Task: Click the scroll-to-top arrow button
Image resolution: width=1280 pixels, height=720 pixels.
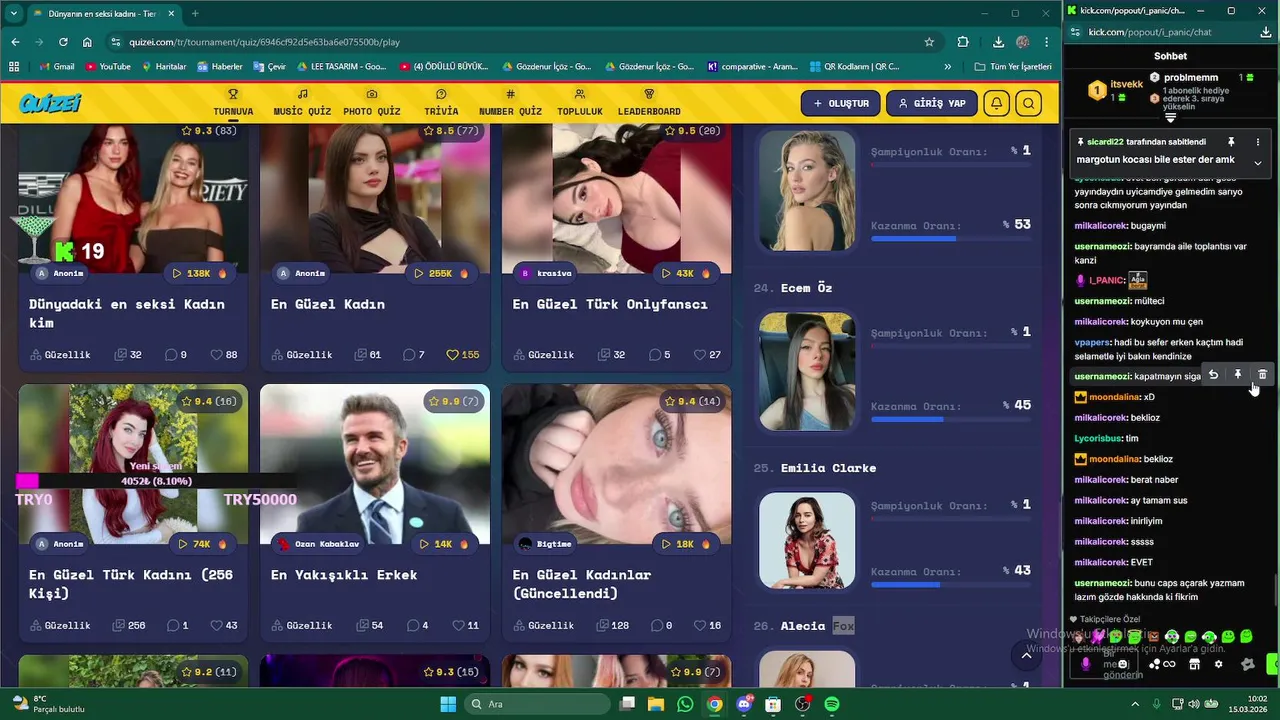Action: 1026,656
